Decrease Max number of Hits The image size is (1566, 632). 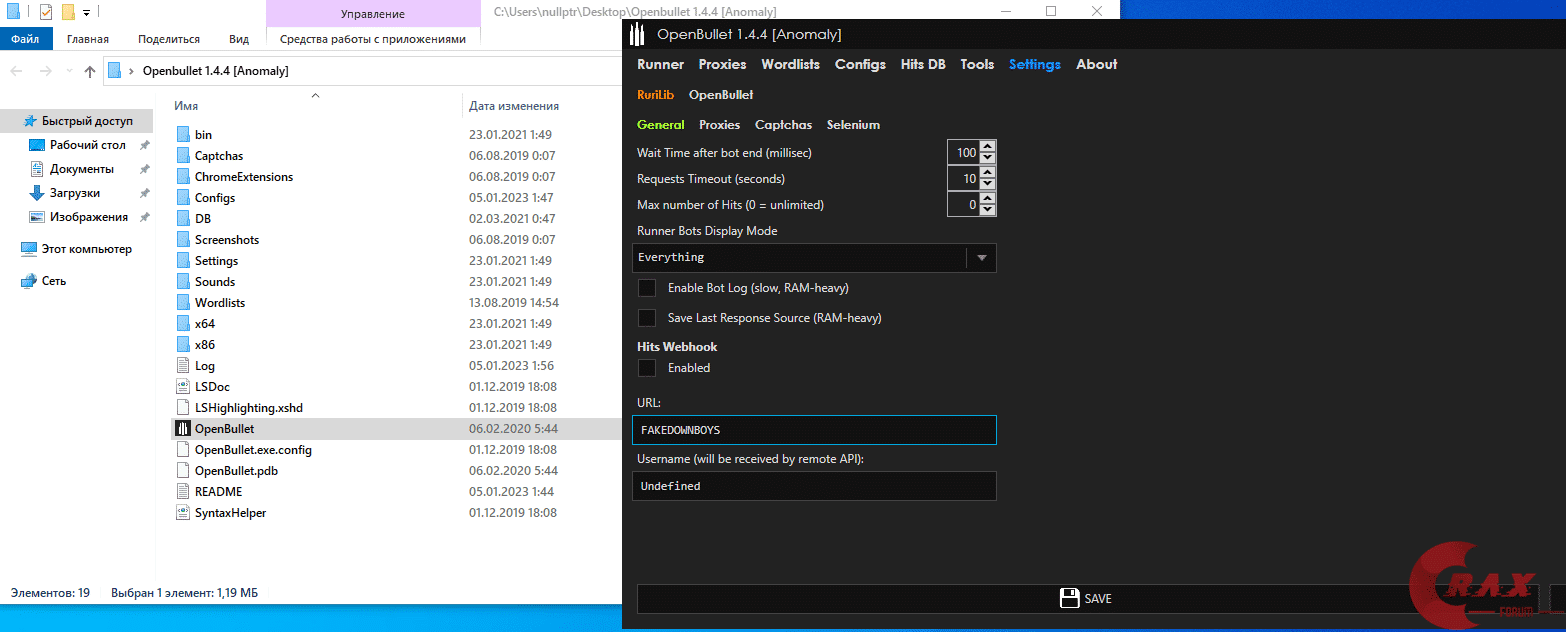click(x=988, y=210)
